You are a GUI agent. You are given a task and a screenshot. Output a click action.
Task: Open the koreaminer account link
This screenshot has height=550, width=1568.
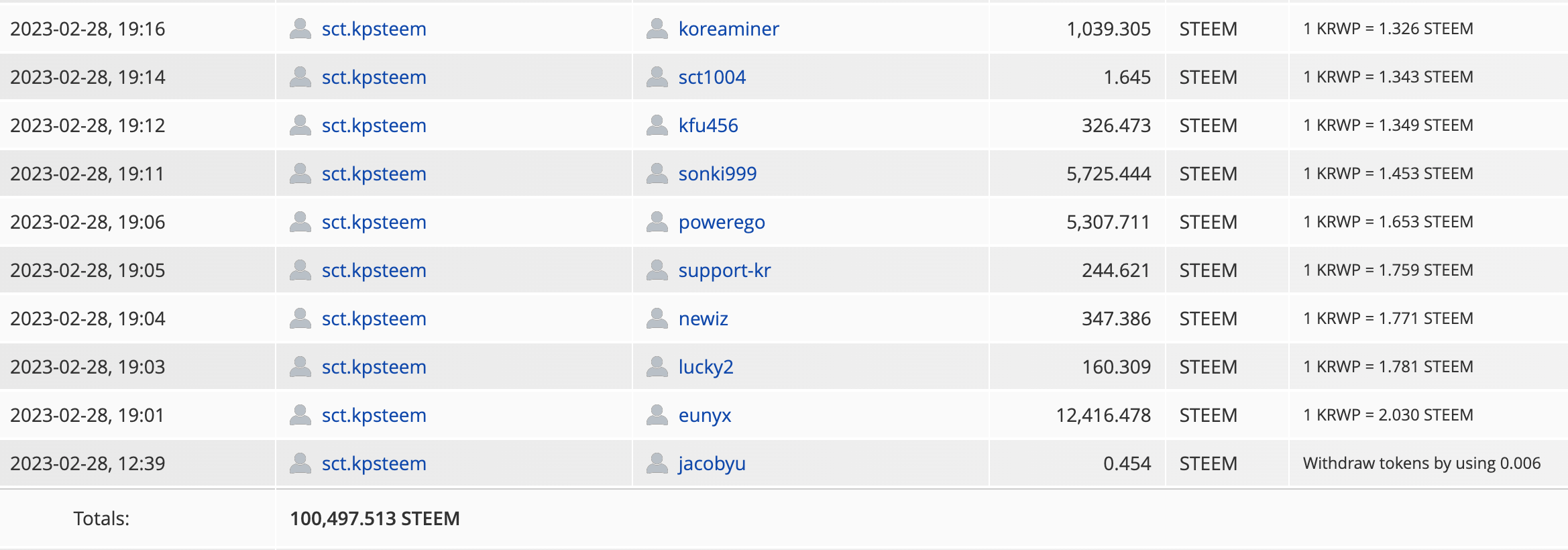(x=728, y=29)
